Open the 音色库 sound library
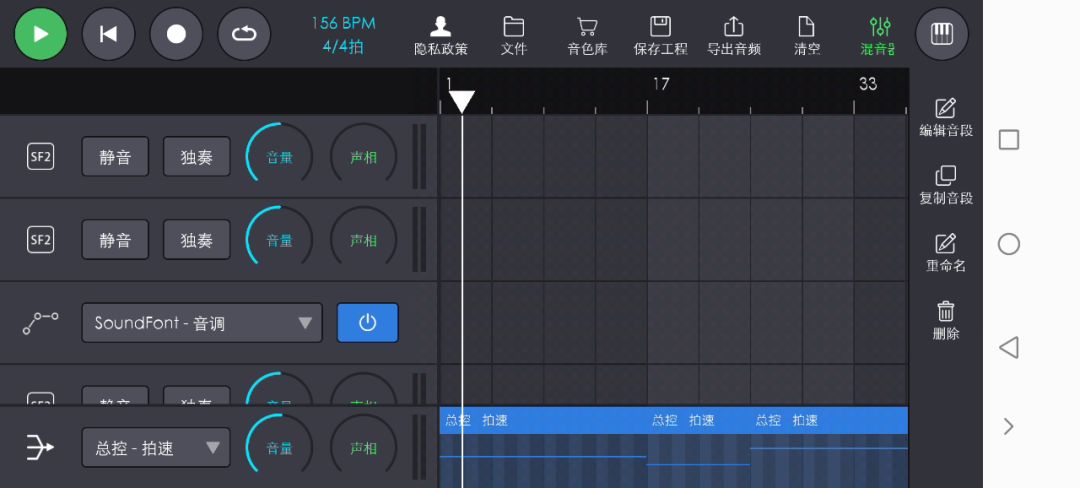The height and width of the screenshot is (488, 1080). [587, 35]
